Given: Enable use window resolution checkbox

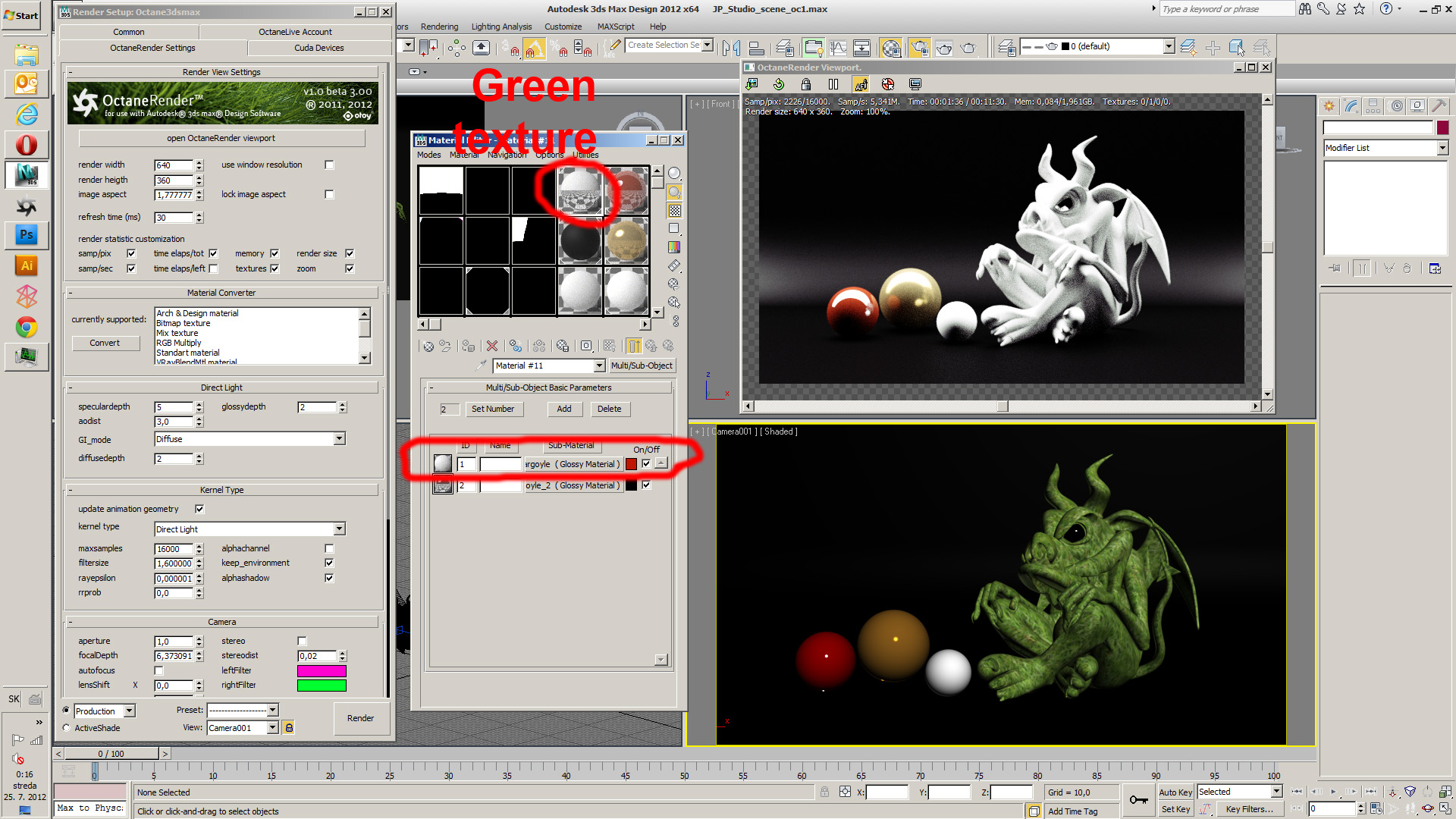Looking at the screenshot, I should [x=329, y=165].
